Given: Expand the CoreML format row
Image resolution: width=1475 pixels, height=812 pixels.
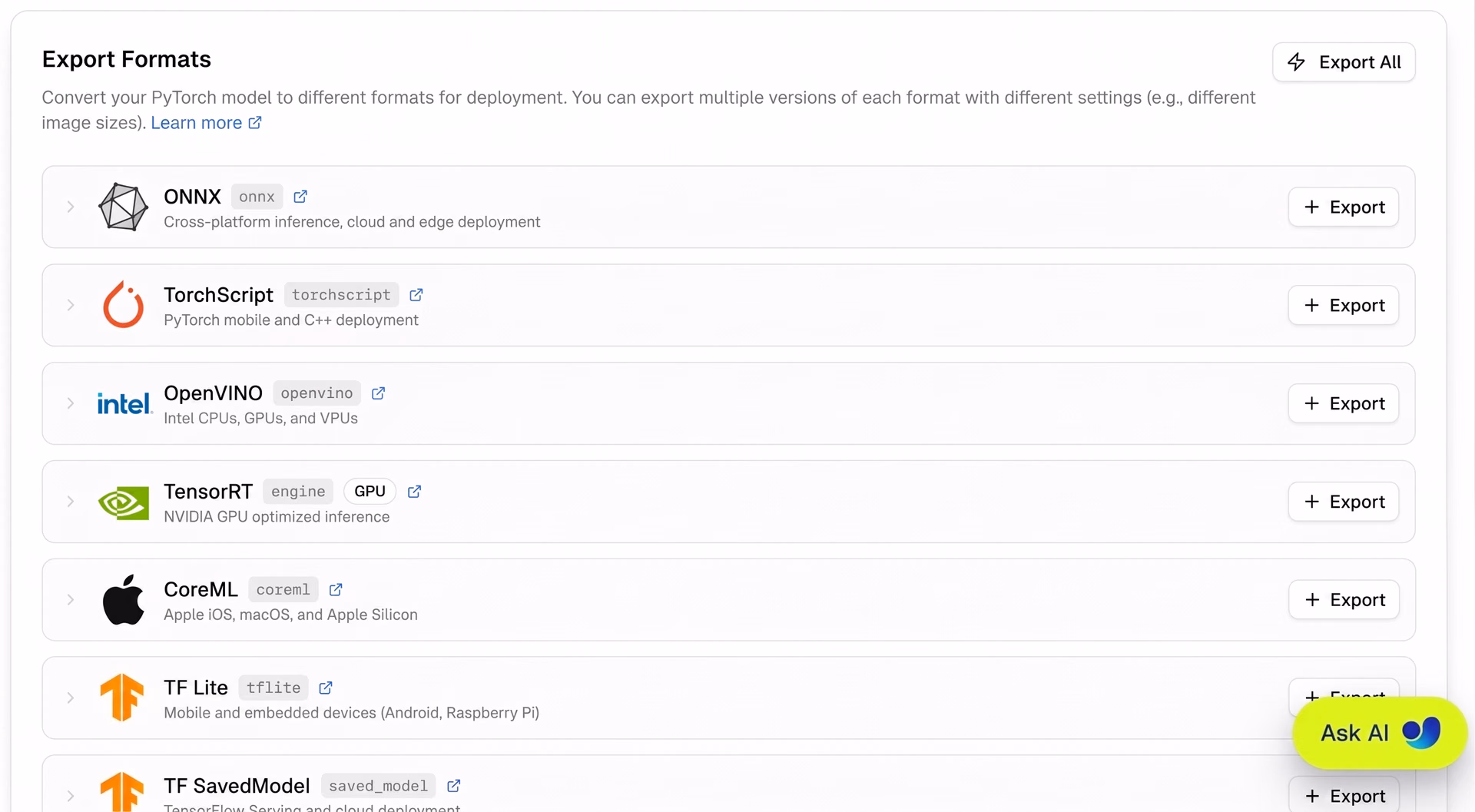Looking at the screenshot, I should [71, 600].
